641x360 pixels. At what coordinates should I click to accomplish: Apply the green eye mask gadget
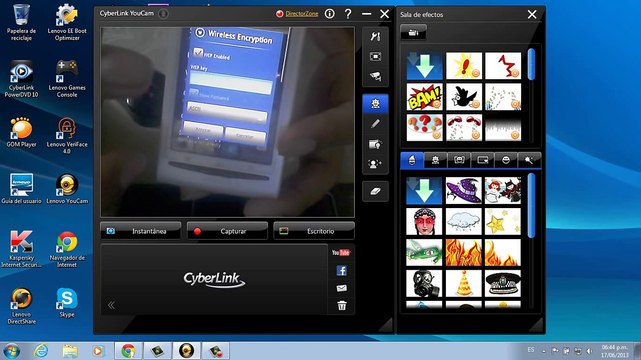coord(424,253)
